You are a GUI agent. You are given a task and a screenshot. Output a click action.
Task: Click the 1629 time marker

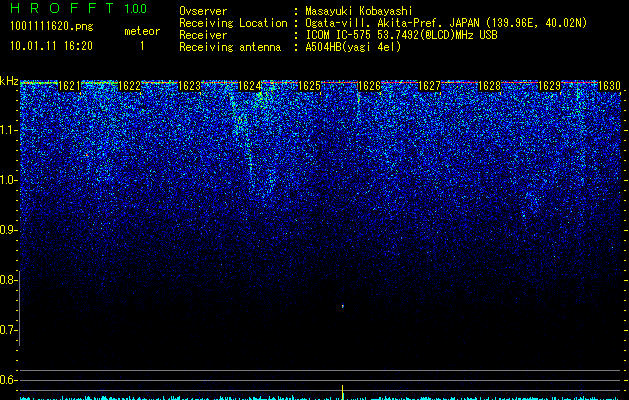tap(550, 86)
